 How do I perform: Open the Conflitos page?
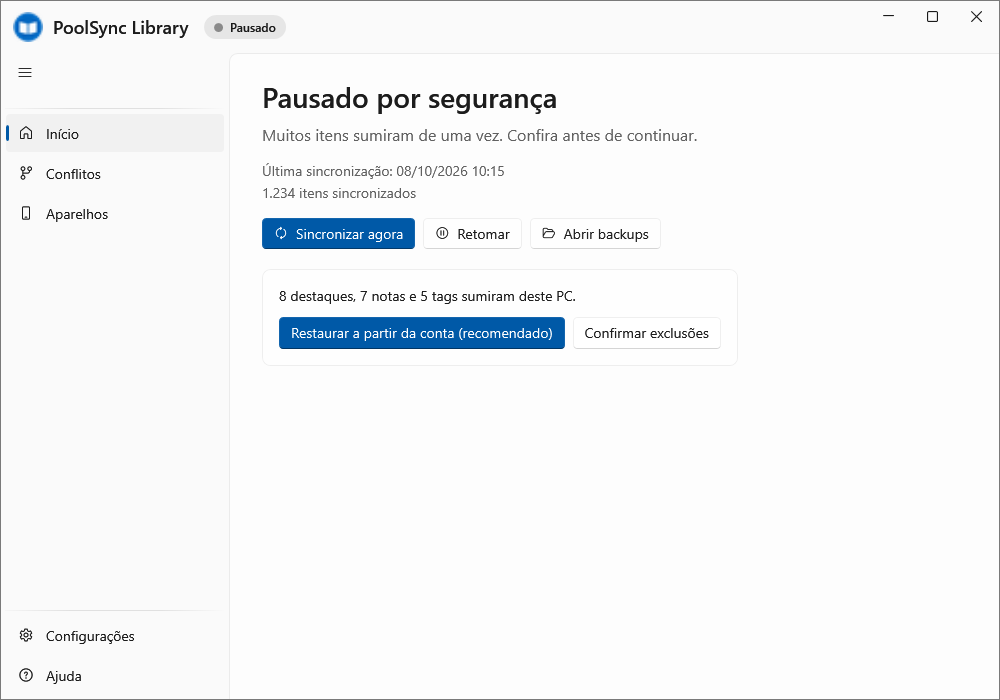[x=115, y=173]
